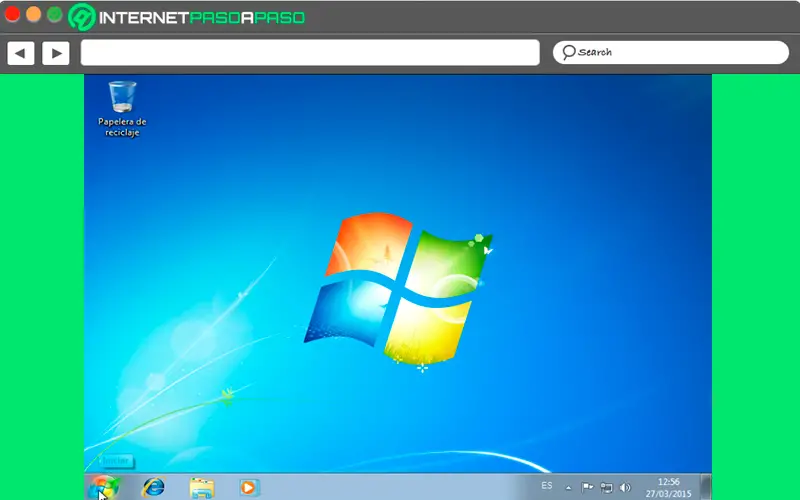Click the green window dot

[x=55, y=14]
